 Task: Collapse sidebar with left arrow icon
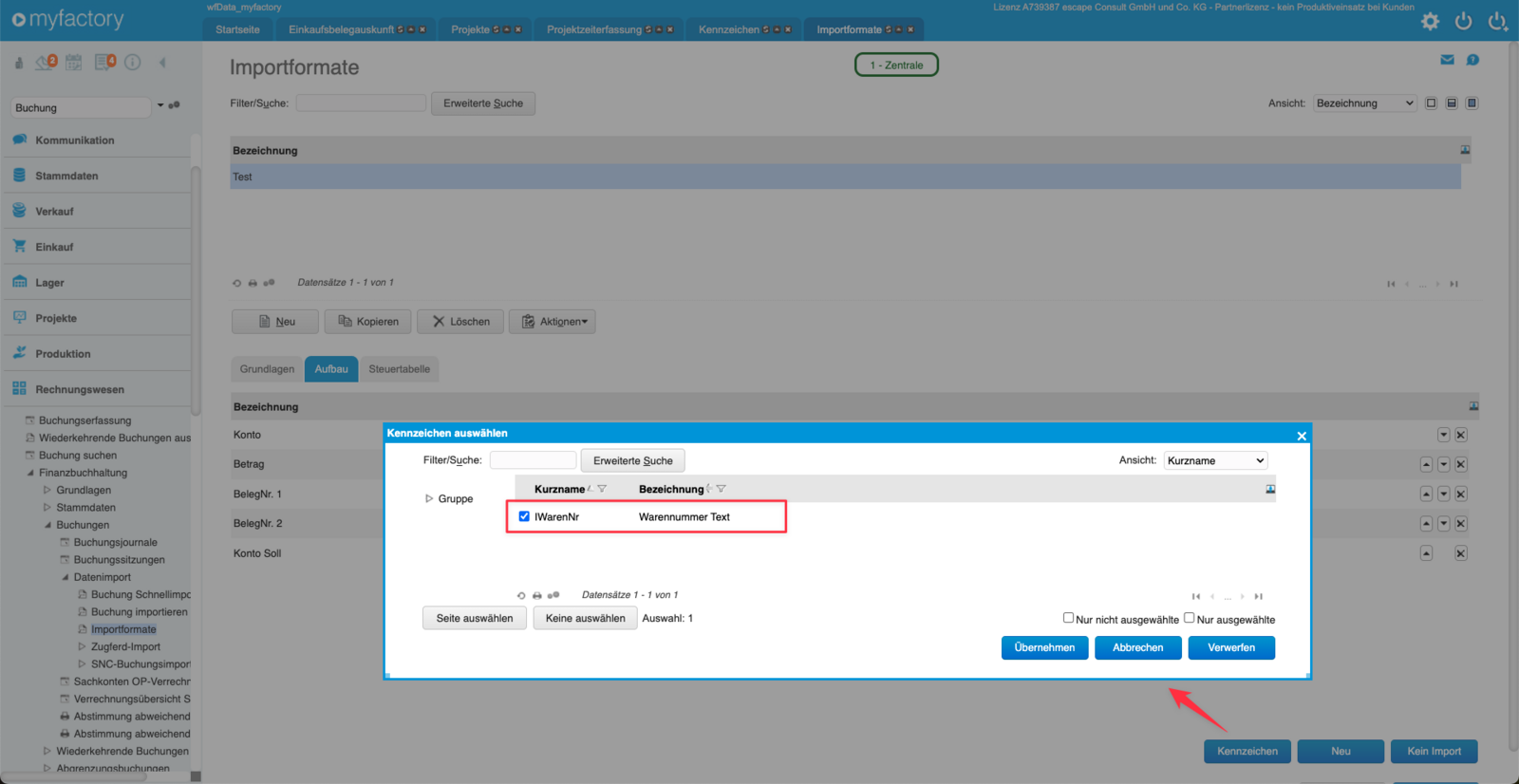162,63
